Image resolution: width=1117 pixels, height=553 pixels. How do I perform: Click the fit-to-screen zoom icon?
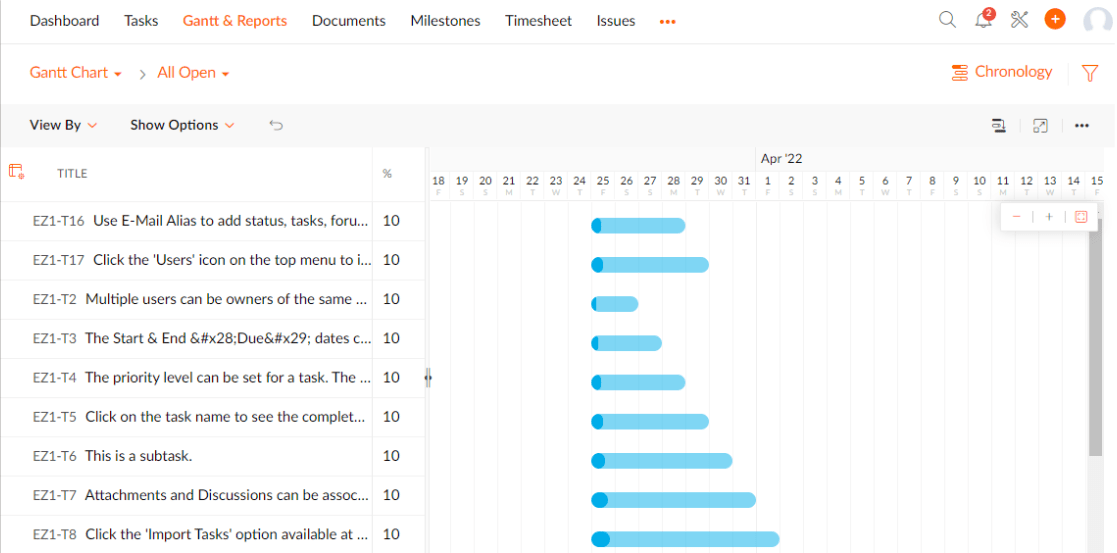tap(1081, 217)
